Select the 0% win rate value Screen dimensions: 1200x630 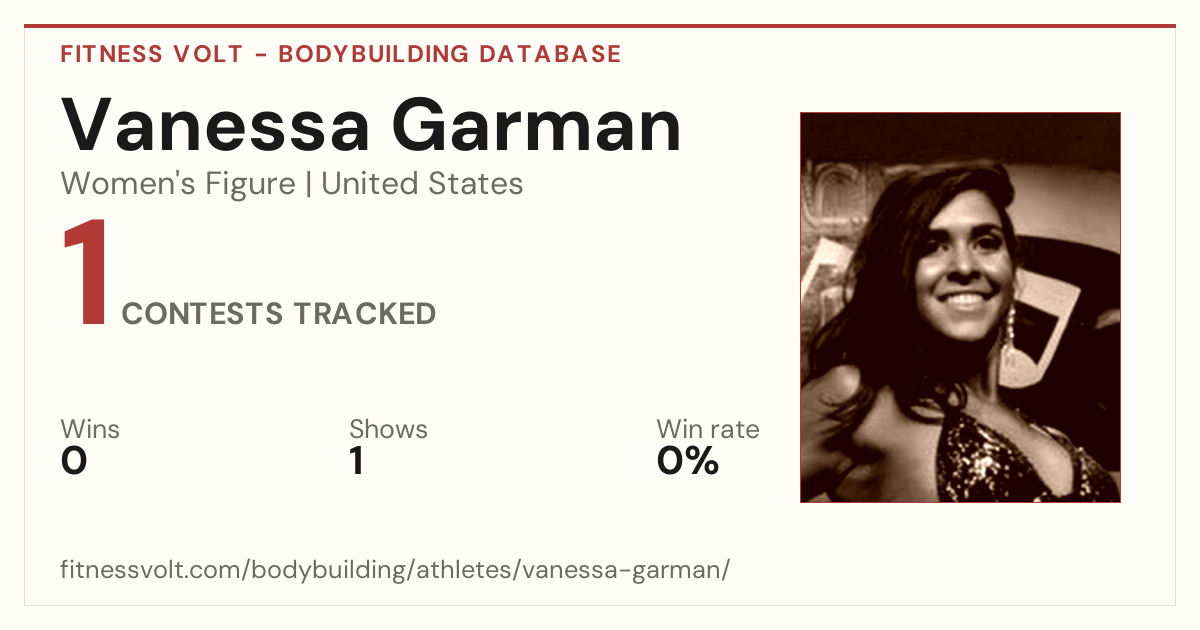click(688, 461)
